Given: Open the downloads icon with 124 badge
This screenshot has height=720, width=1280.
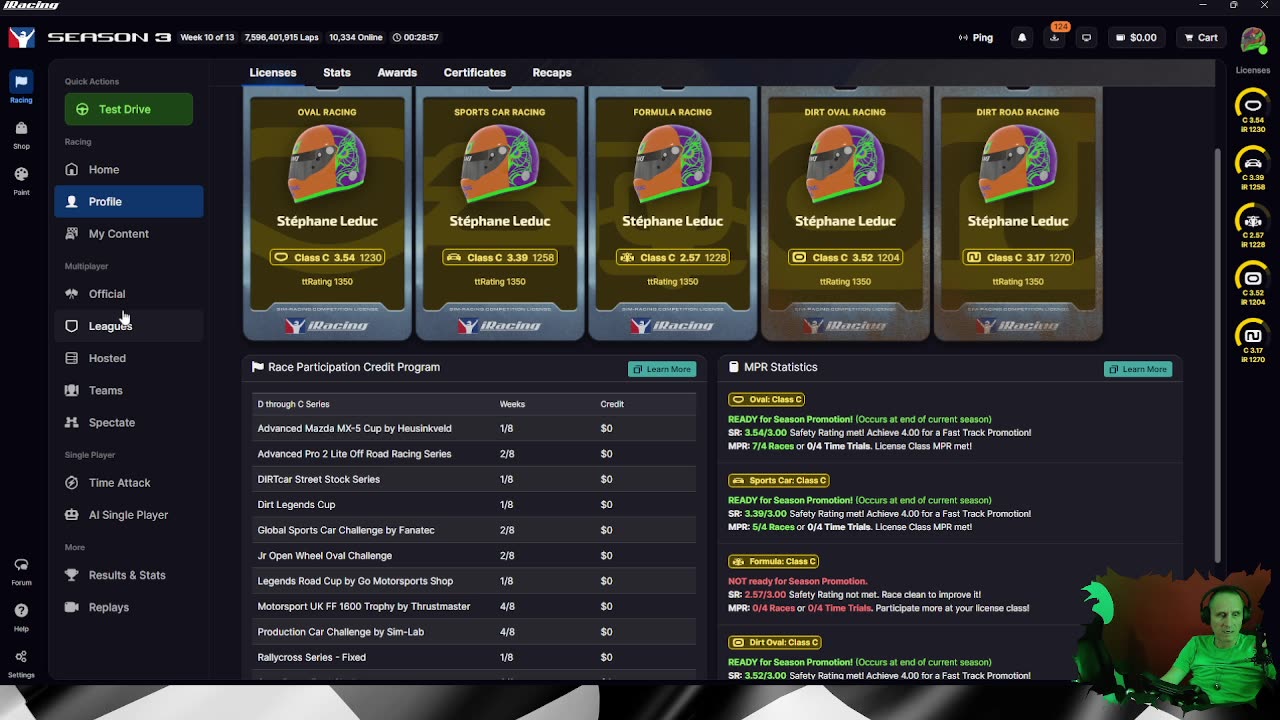Looking at the screenshot, I should (x=1054, y=38).
